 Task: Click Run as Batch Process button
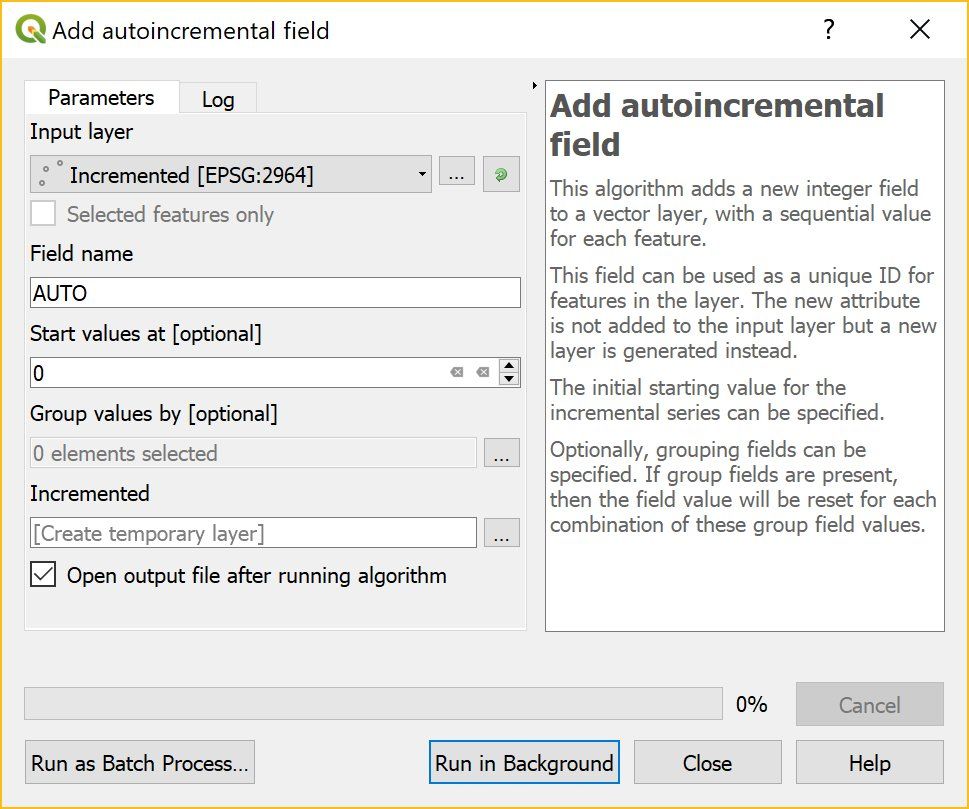click(x=140, y=762)
